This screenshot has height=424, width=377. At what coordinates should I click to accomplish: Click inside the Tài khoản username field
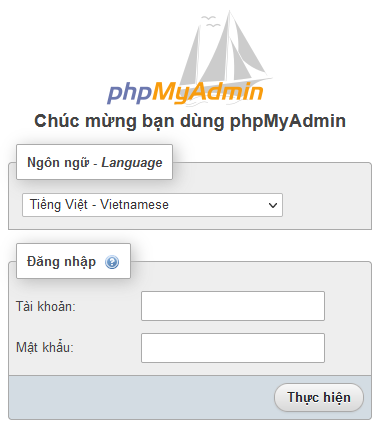pos(233,306)
